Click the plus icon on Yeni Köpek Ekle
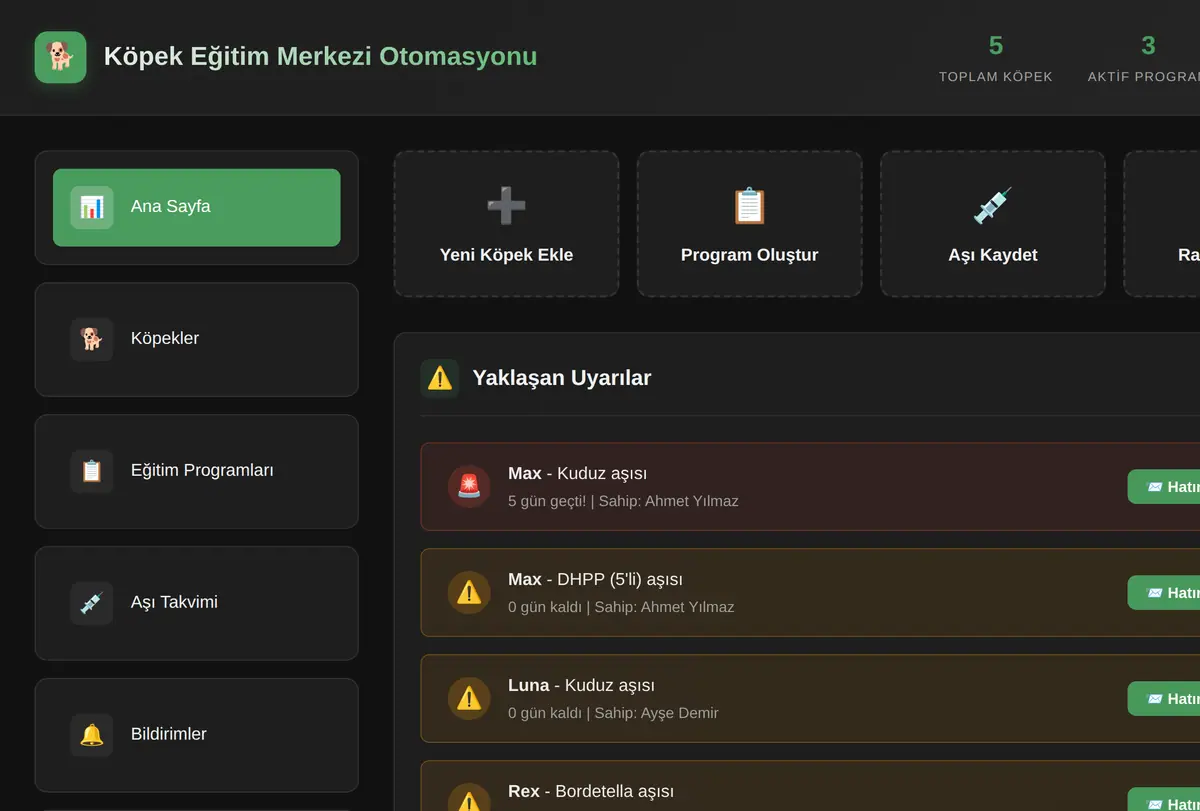Image resolution: width=1200 pixels, height=811 pixels. [506, 206]
